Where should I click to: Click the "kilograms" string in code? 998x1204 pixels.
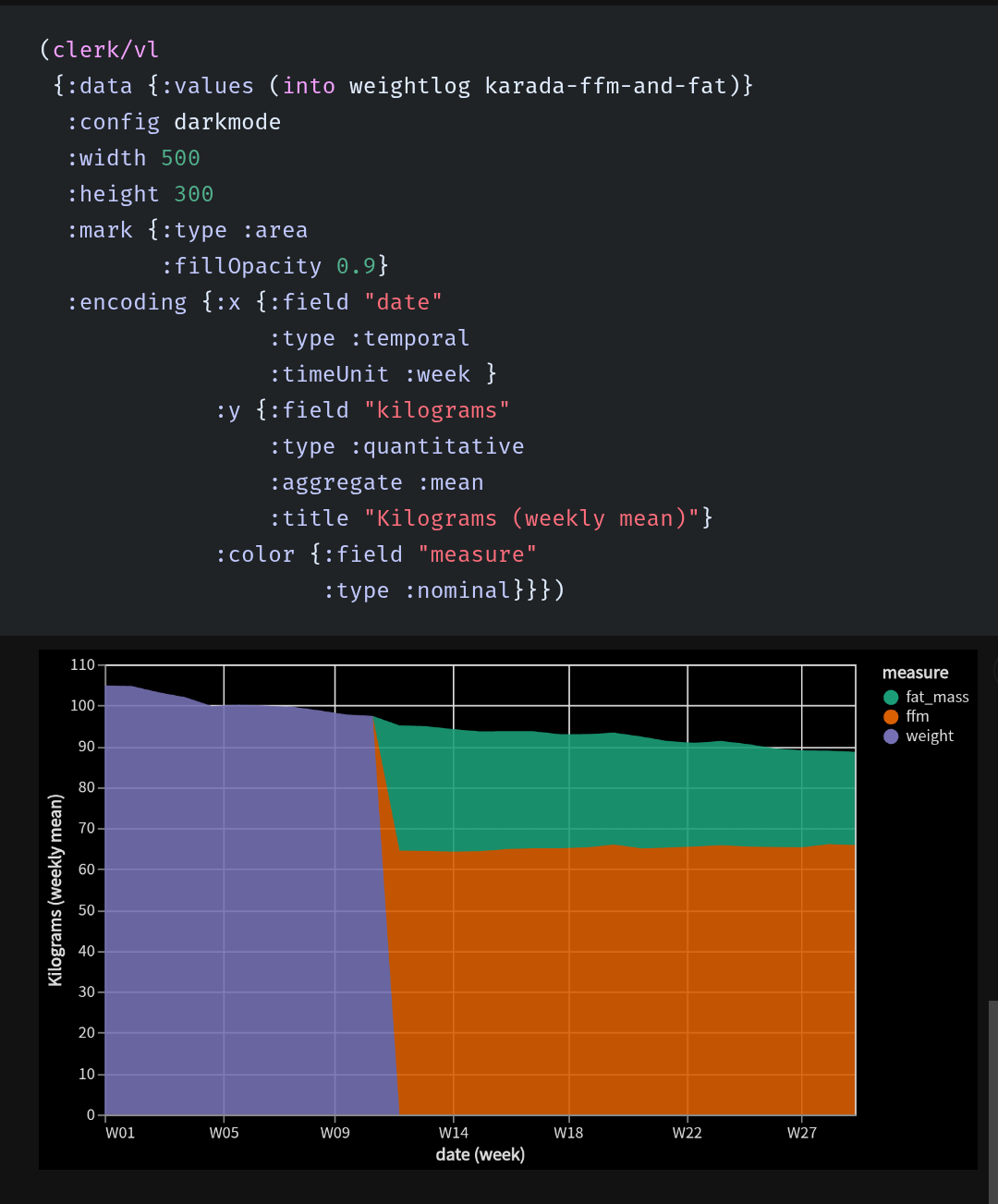tap(437, 410)
